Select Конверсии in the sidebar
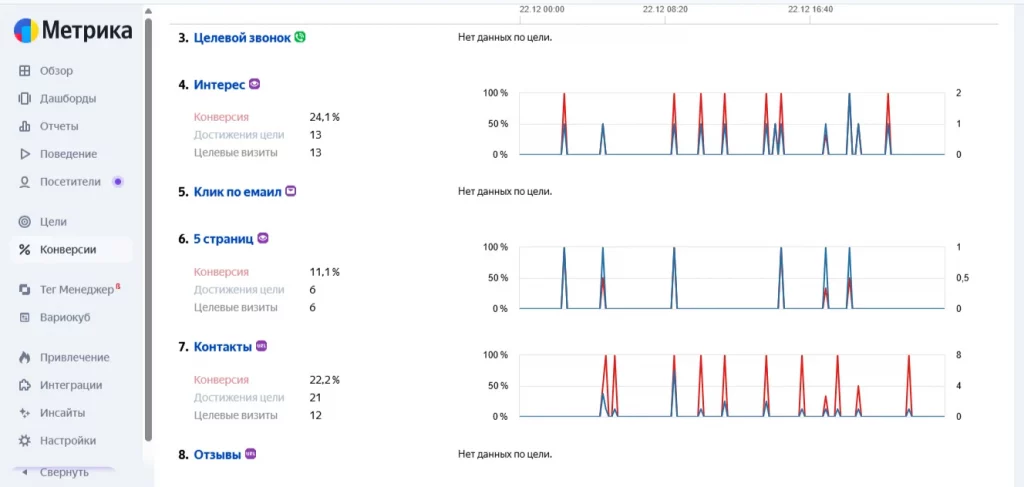The image size is (1024, 487). click(x=68, y=250)
